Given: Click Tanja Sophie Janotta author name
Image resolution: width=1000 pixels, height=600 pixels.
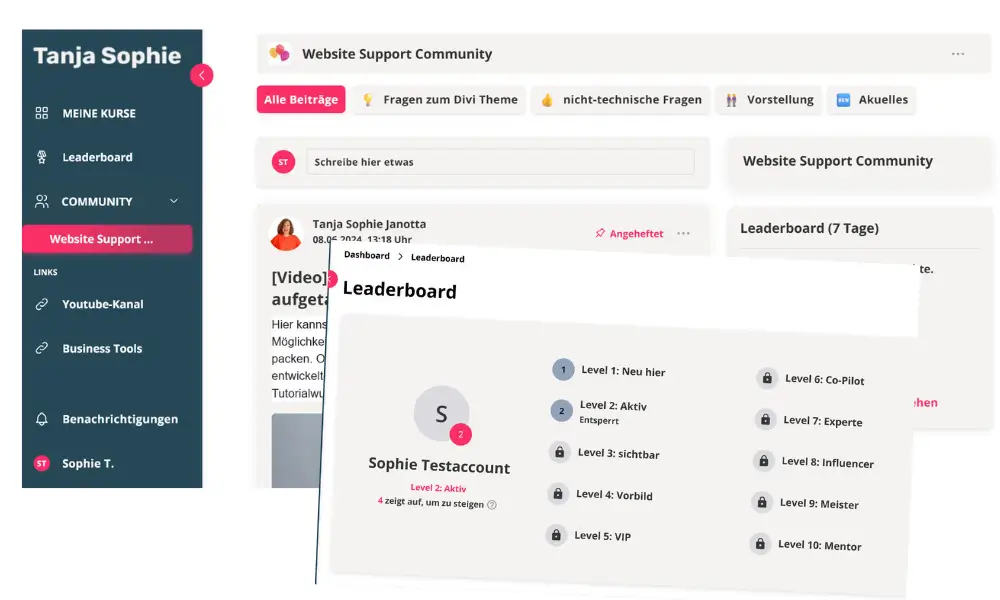Looking at the screenshot, I should 369,224.
